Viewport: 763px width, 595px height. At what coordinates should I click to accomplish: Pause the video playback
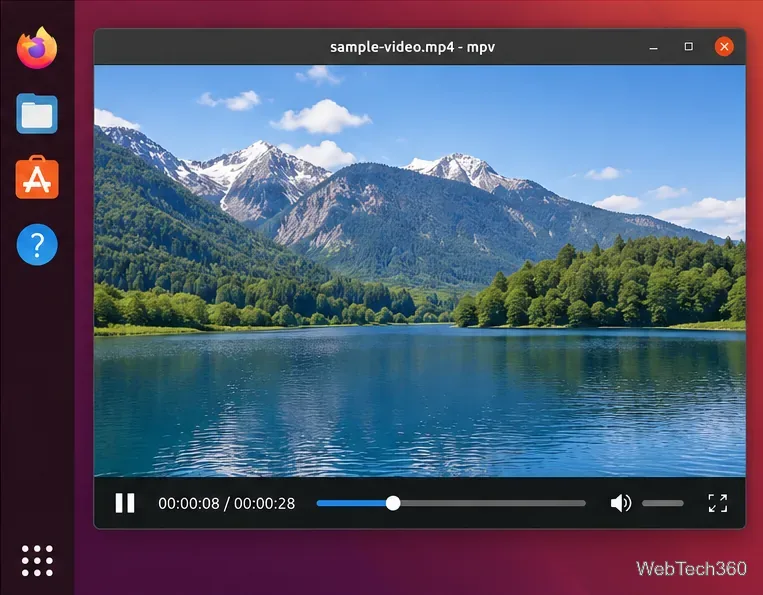(125, 503)
